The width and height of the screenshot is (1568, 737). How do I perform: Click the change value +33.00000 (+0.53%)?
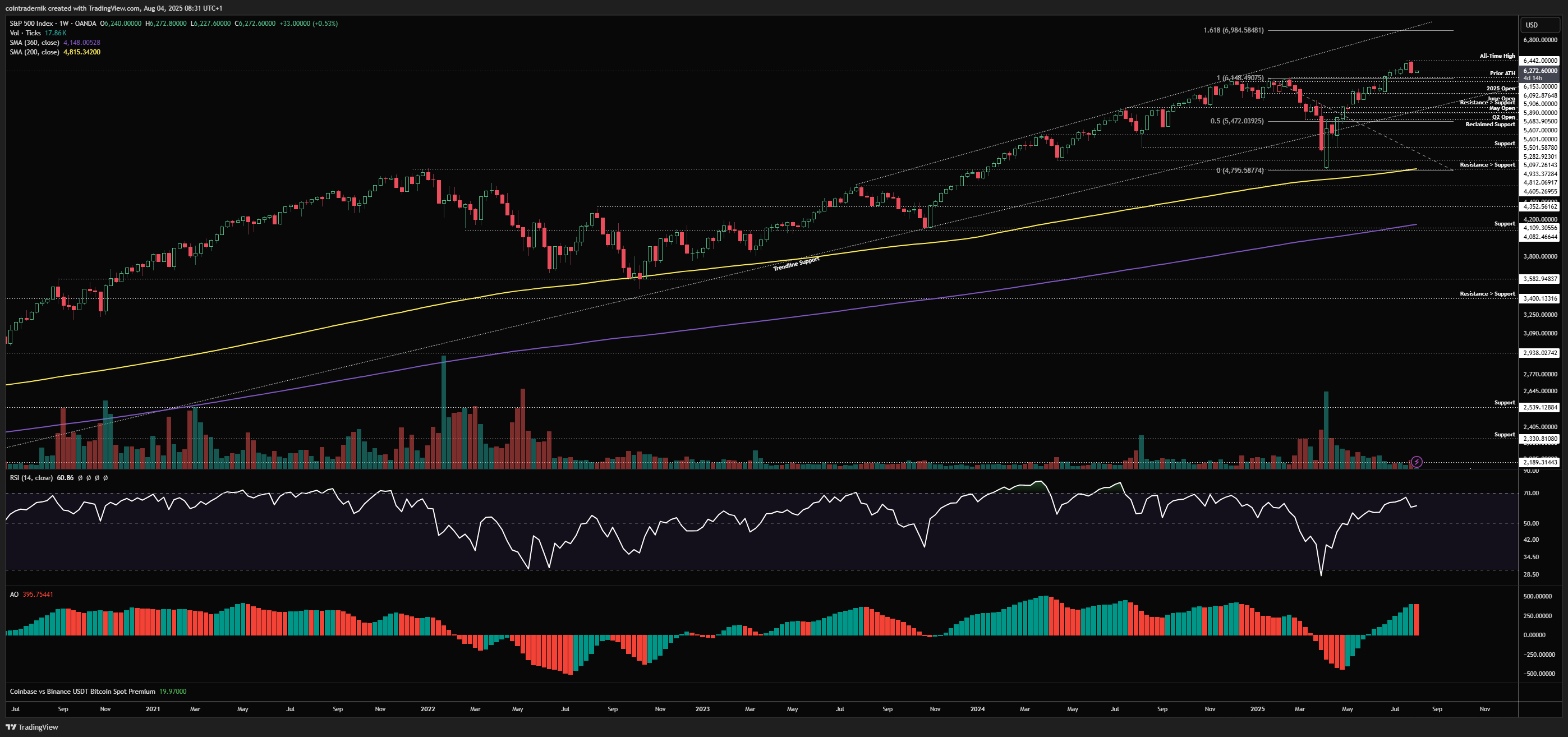point(309,23)
